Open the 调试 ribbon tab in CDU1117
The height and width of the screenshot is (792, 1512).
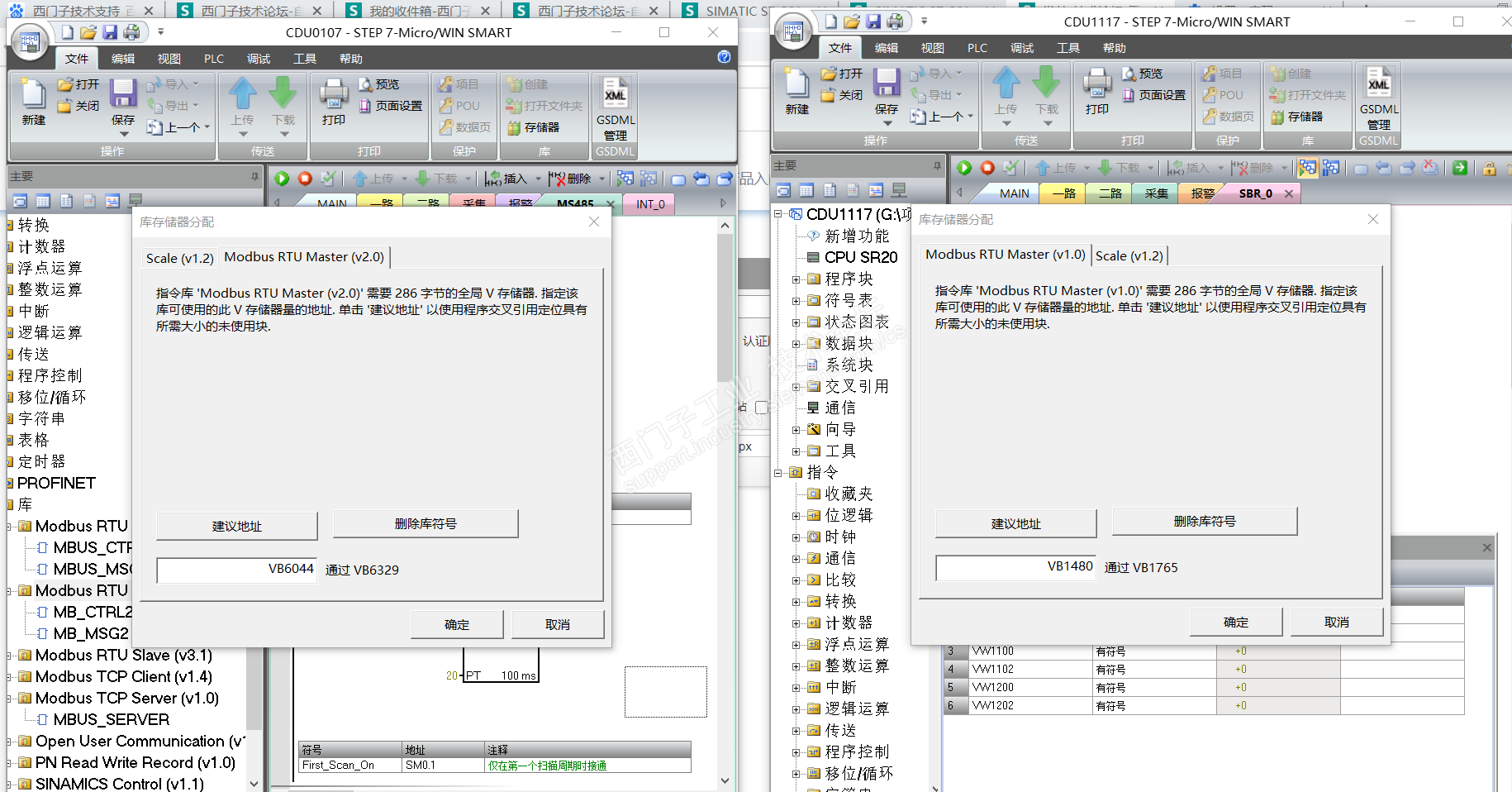1022,48
